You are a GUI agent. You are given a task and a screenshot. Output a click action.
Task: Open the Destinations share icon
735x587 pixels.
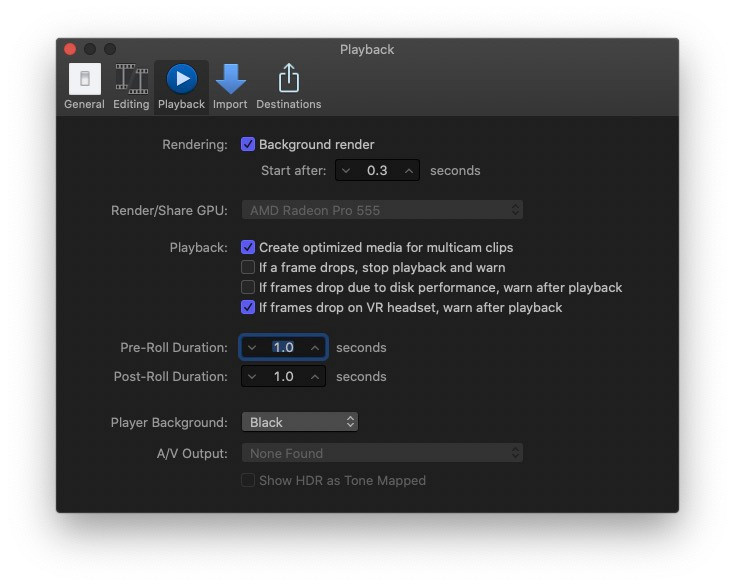click(x=289, y=78)
